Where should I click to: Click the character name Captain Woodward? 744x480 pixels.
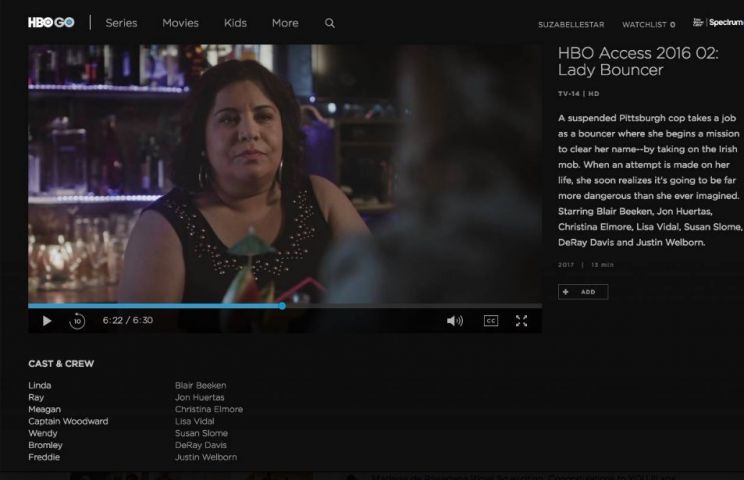pos(68,421)
